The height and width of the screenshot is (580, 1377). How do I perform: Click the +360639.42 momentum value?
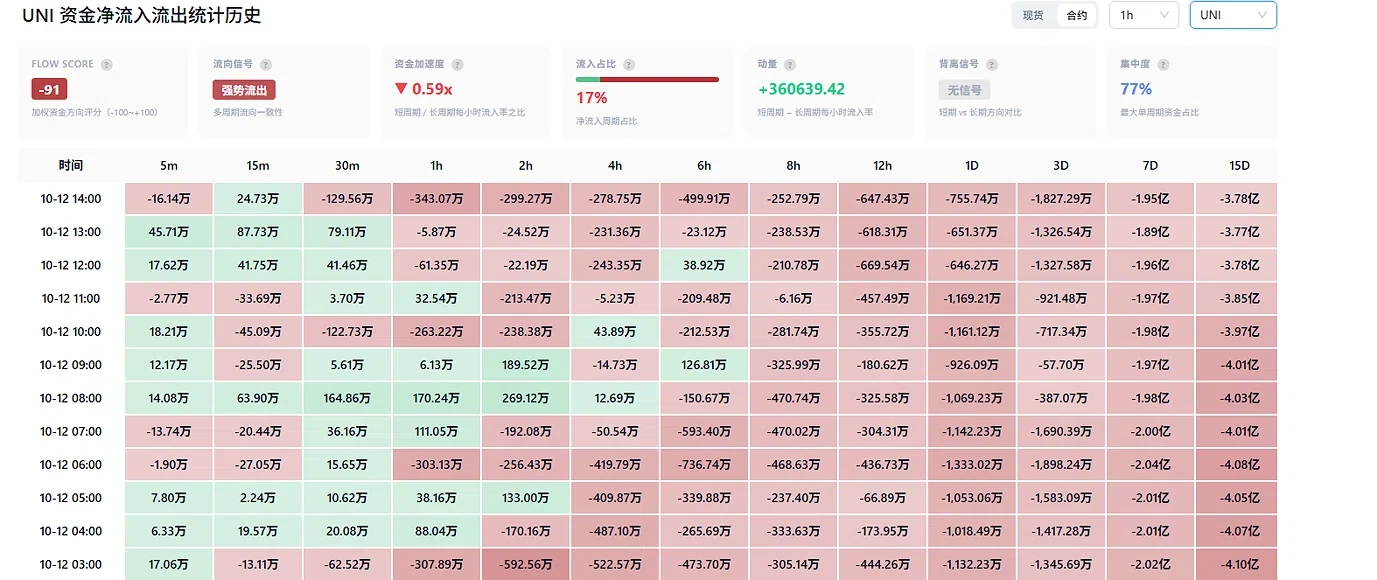(x=801, y=89)
